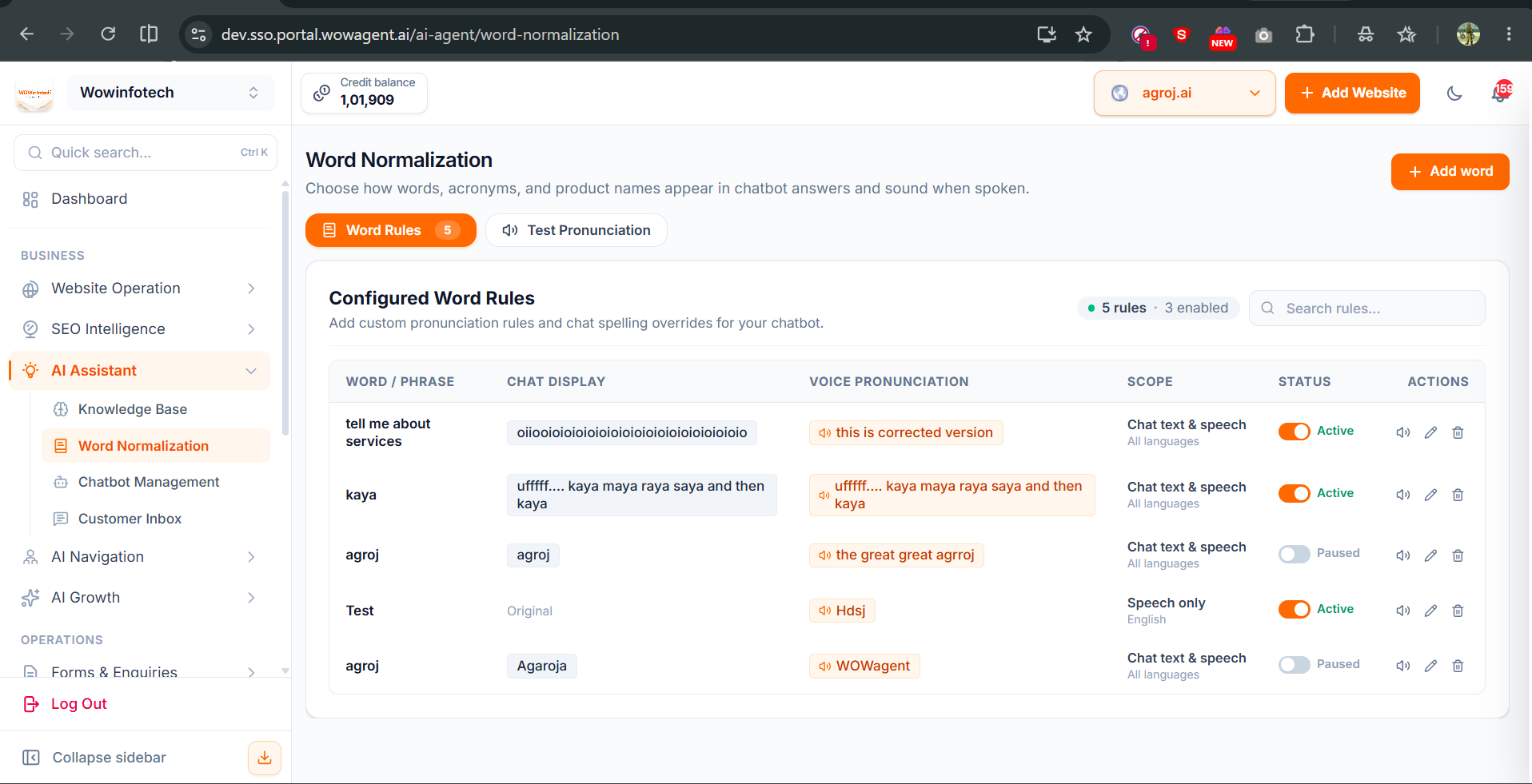Play pronunciation for the 'kaya' rule
Image resolution: width=1532 pixels, height=784 pixels.
click(1403, 495)
